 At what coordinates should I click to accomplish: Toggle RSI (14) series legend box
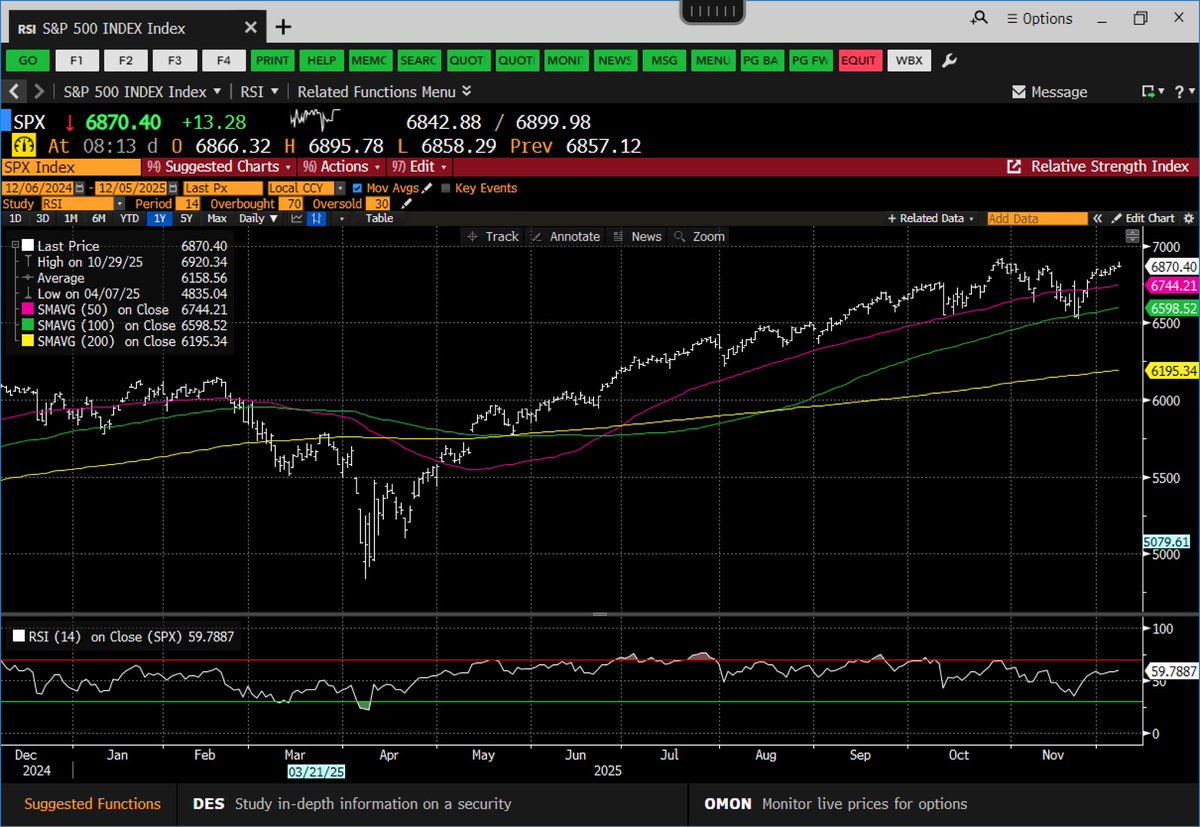tap(19, 635)
